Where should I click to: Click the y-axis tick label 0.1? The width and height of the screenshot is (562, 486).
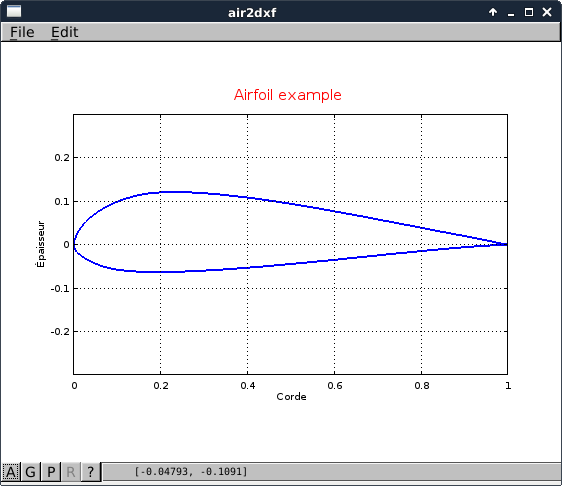pos(62,201)
